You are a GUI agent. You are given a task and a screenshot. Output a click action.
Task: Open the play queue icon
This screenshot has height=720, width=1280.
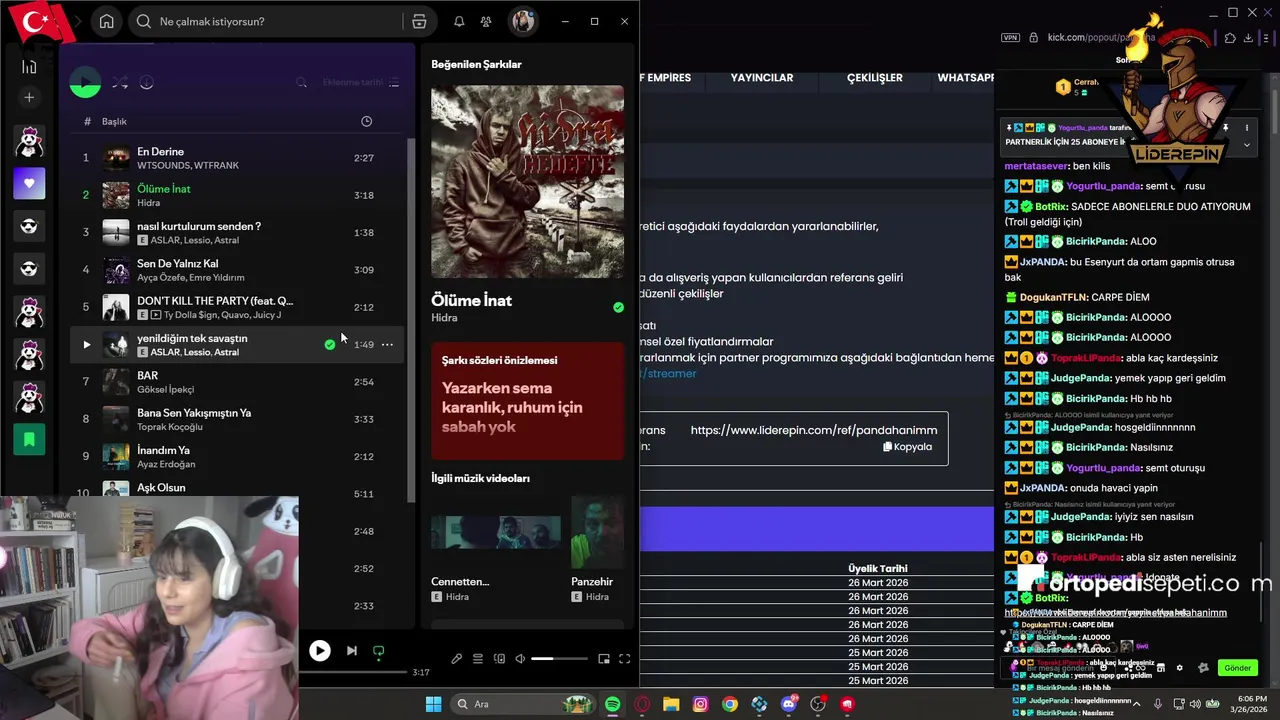point(478,659)
